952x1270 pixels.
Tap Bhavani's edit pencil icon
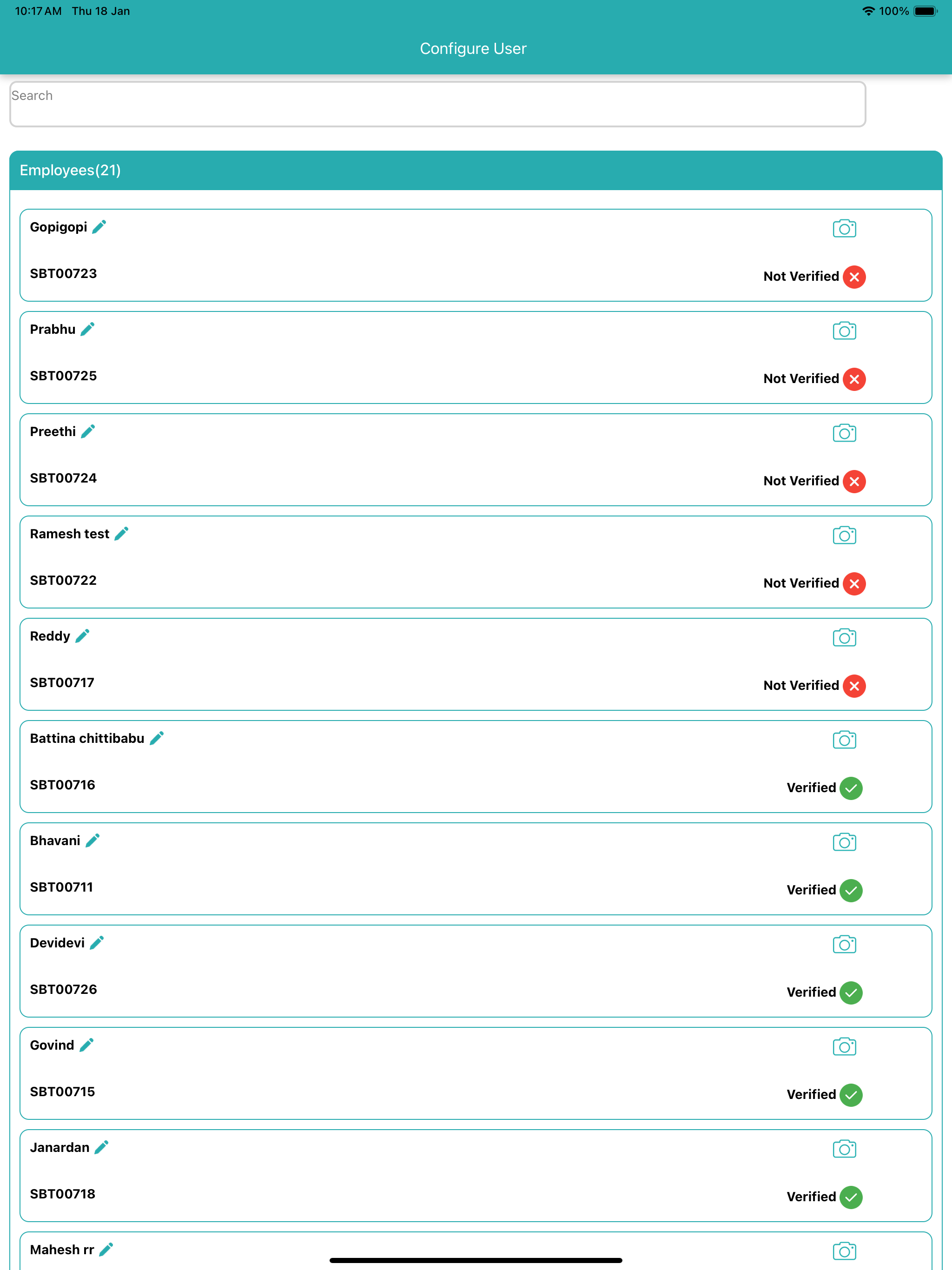[93, 840]
